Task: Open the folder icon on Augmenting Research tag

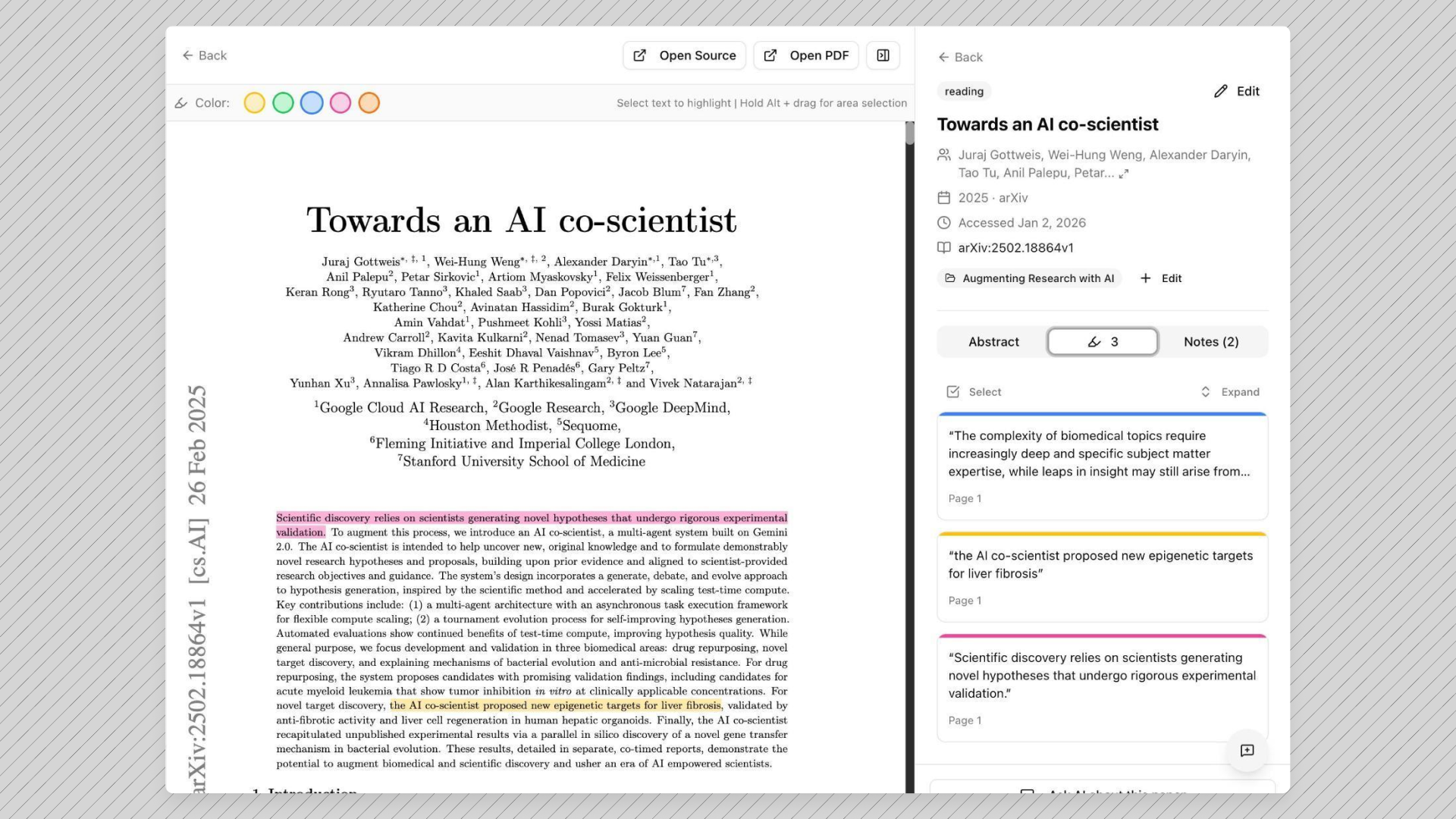Action: point(951,278)
